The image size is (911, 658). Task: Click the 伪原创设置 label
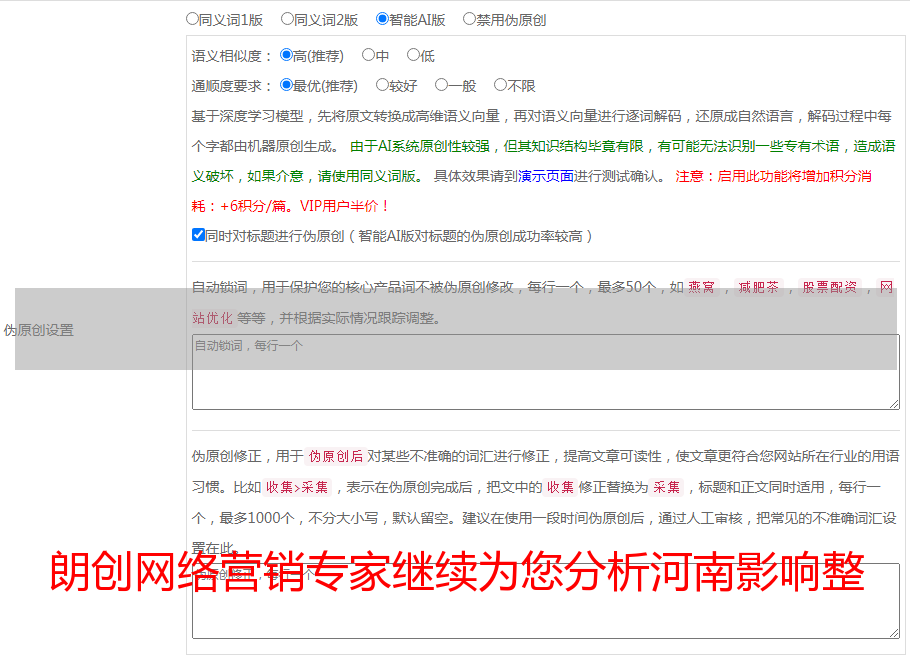[39, 330]
